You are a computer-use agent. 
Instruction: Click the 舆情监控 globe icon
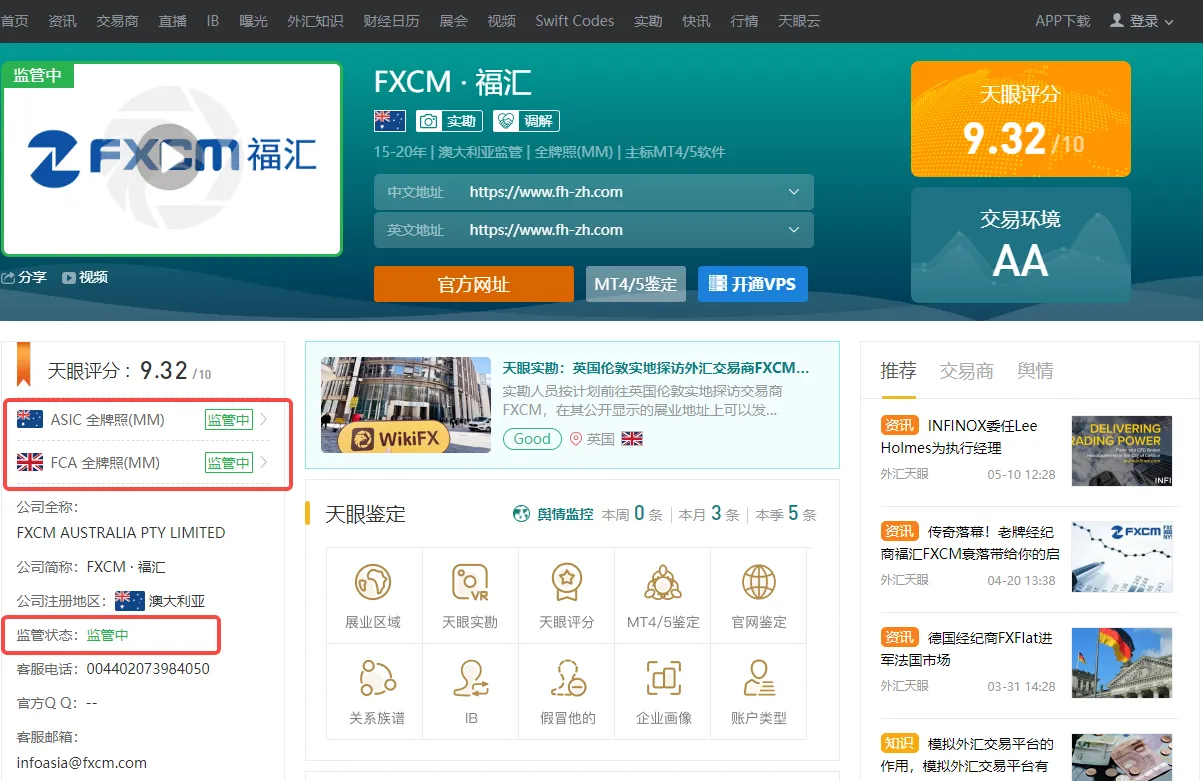[x=521, y=514]
